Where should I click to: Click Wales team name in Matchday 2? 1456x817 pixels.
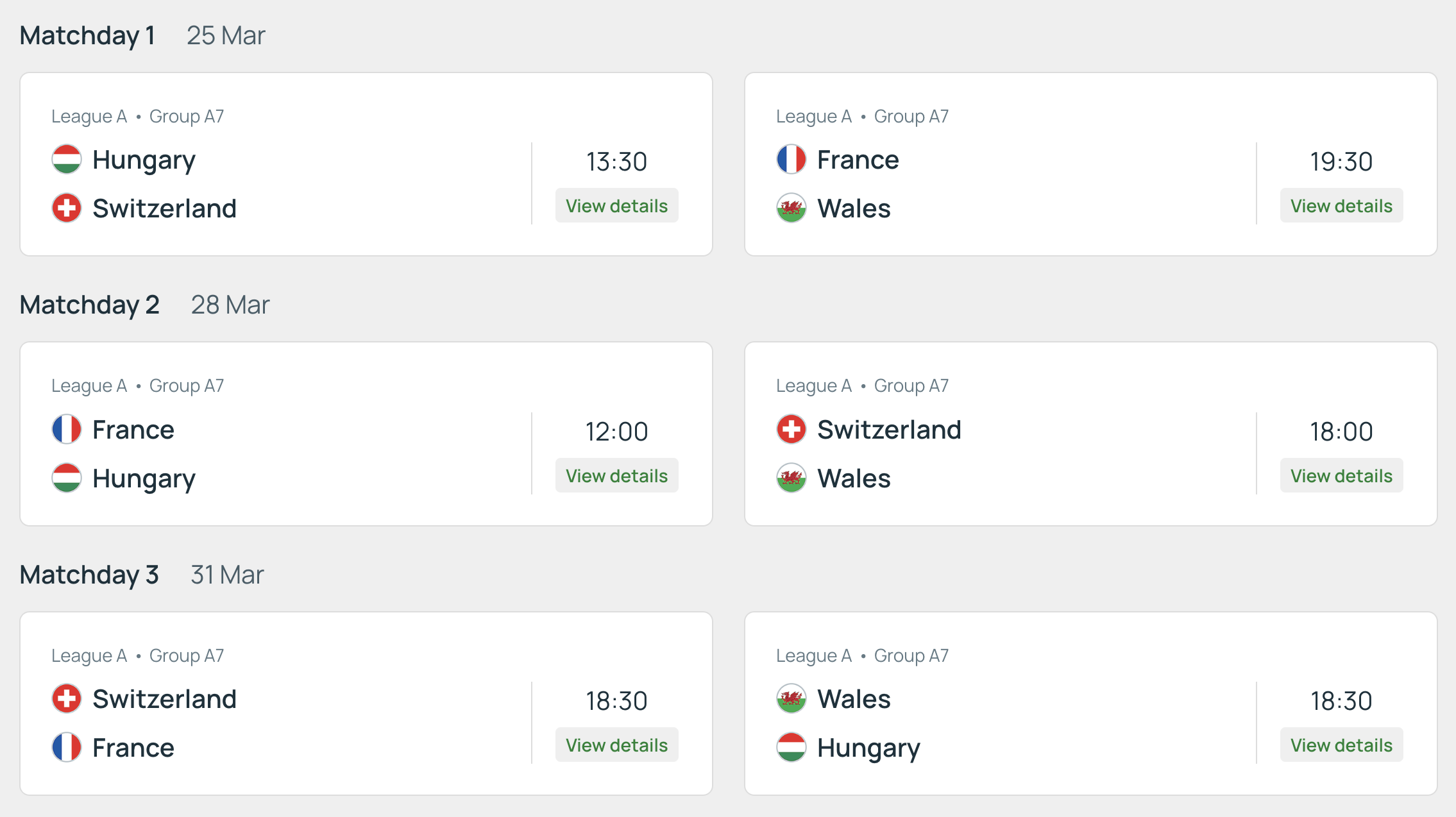pos(854,478)
